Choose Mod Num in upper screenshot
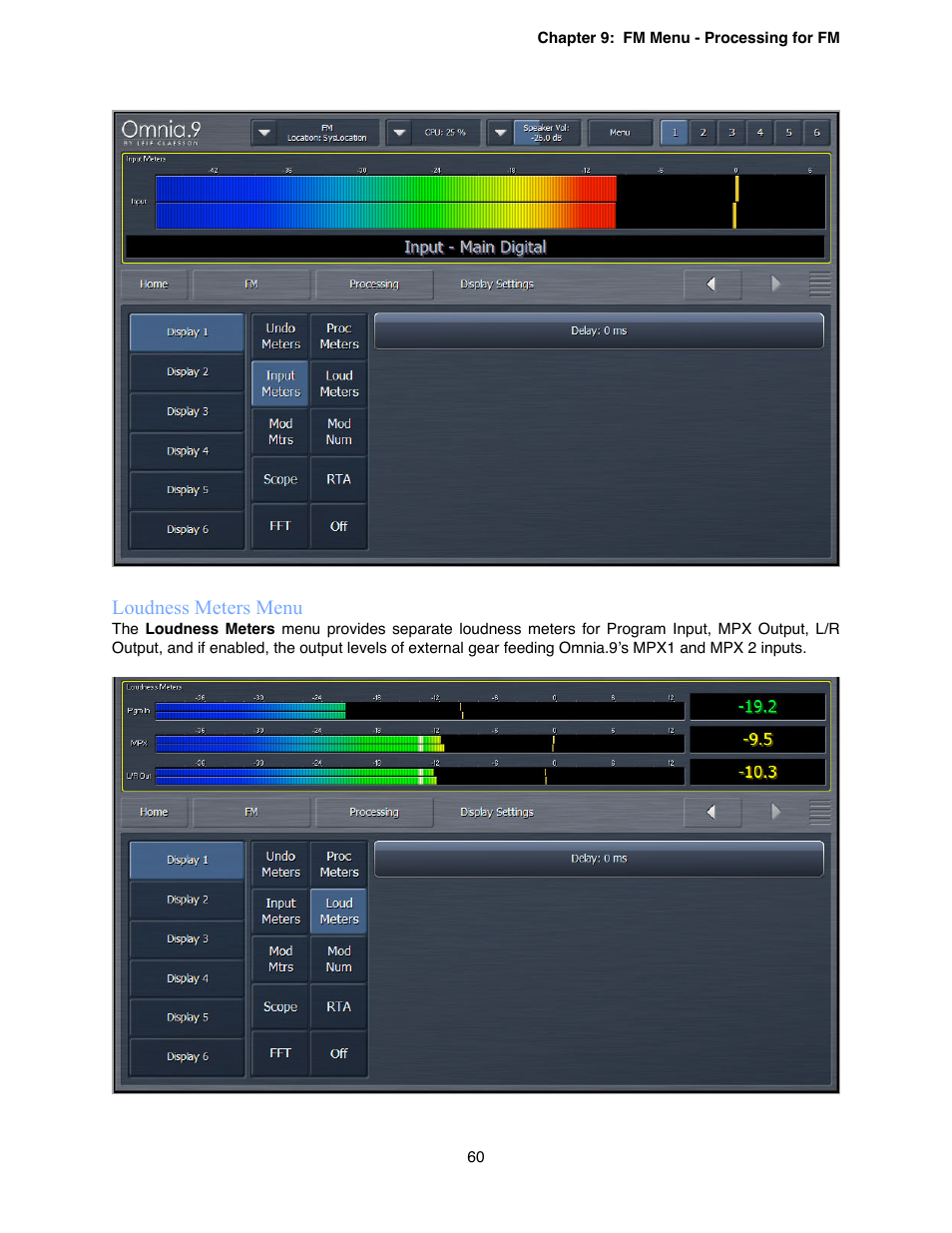This screenshot has width=952, height=1233. pos(339,432)
